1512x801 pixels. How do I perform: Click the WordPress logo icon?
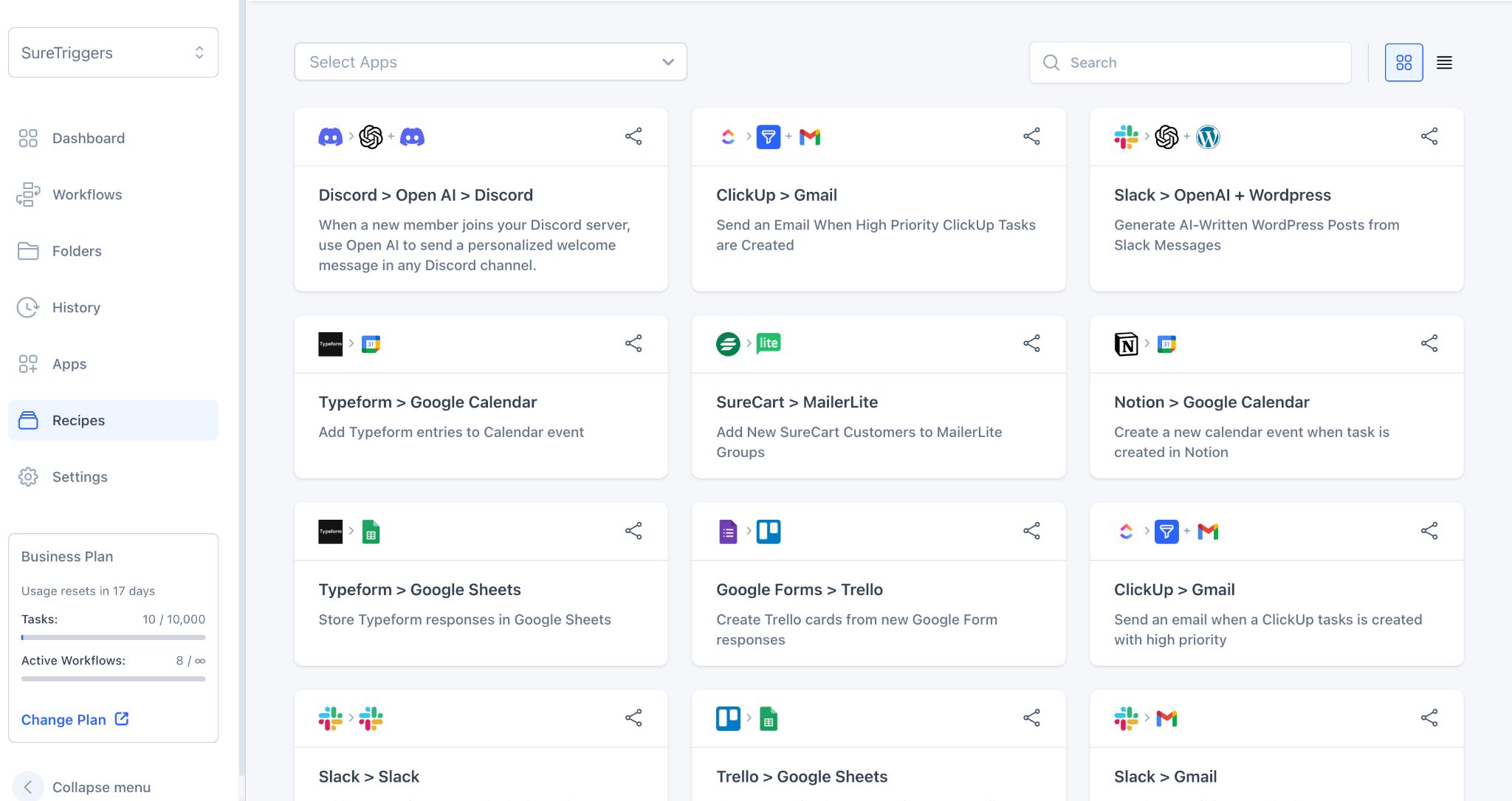[1208, 137]
